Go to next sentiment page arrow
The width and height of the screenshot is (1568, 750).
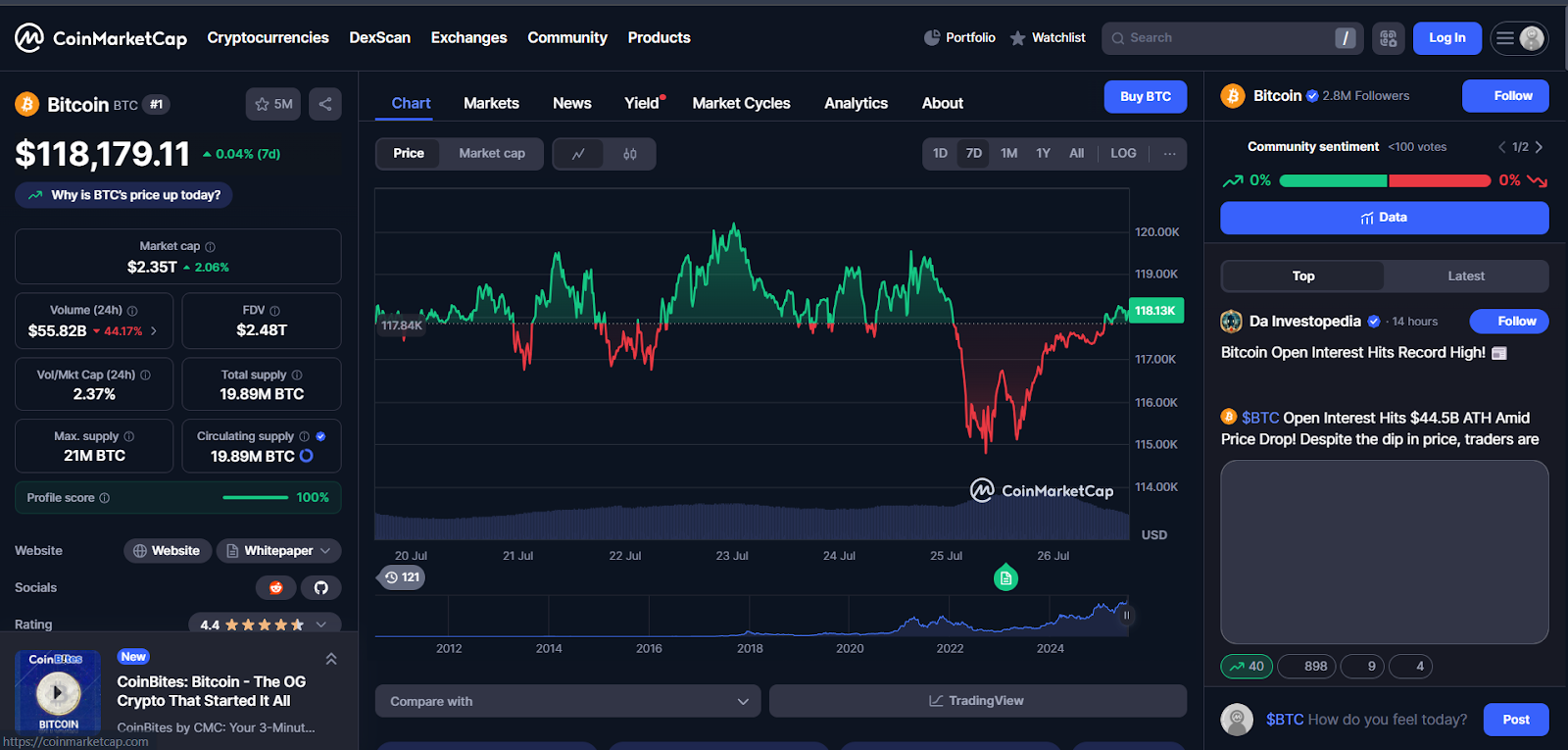(x=1539, y=147)
